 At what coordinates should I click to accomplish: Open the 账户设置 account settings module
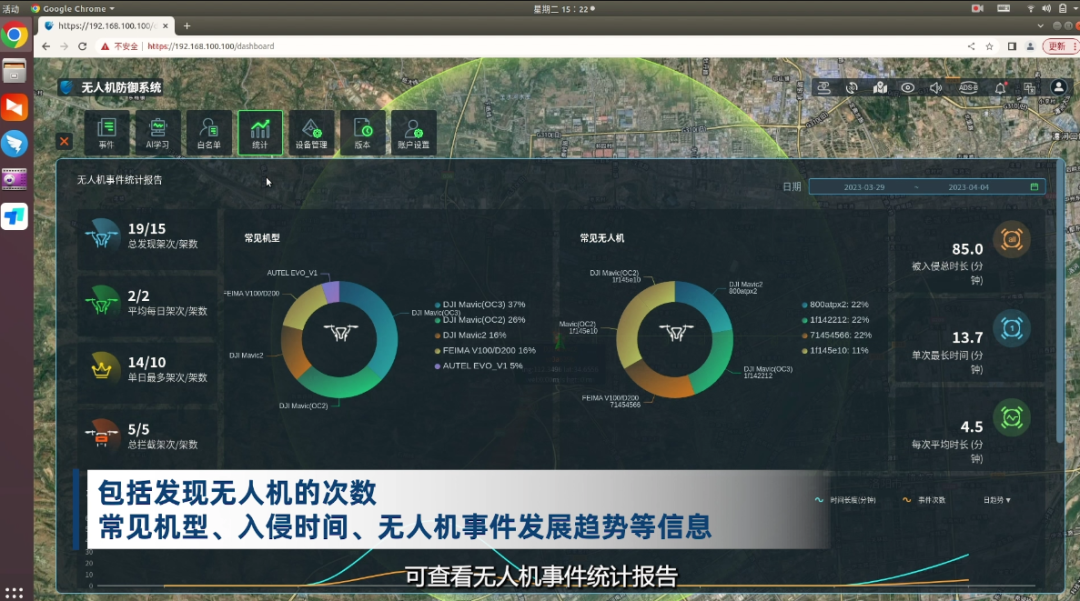tap(413, 132)
